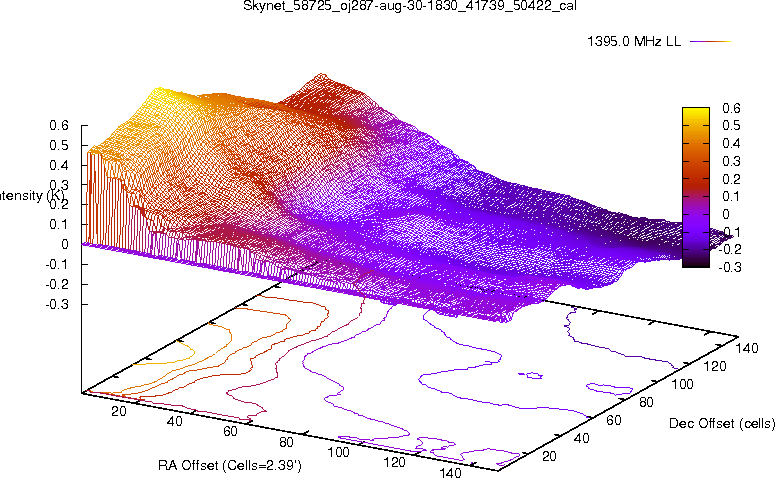Viewport: 775px width, 478px height.
Task: Click the 20 tick on the RA Offset axis
Action: coord(119,411)
